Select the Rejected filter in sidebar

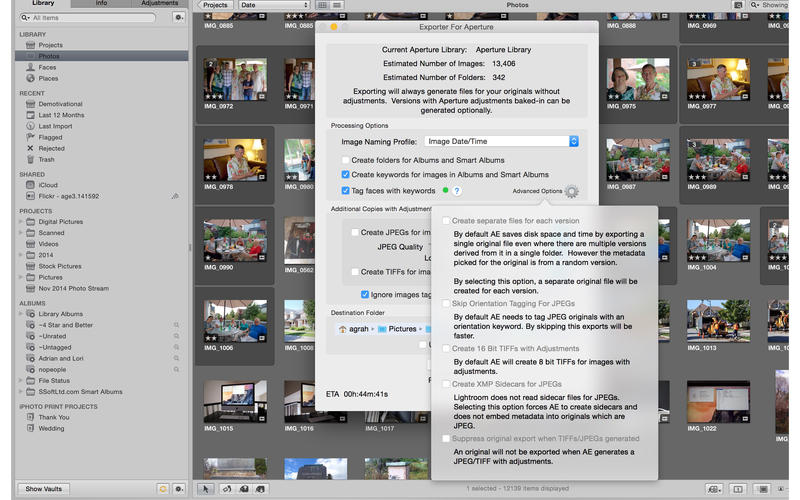(x=51, y=148)
